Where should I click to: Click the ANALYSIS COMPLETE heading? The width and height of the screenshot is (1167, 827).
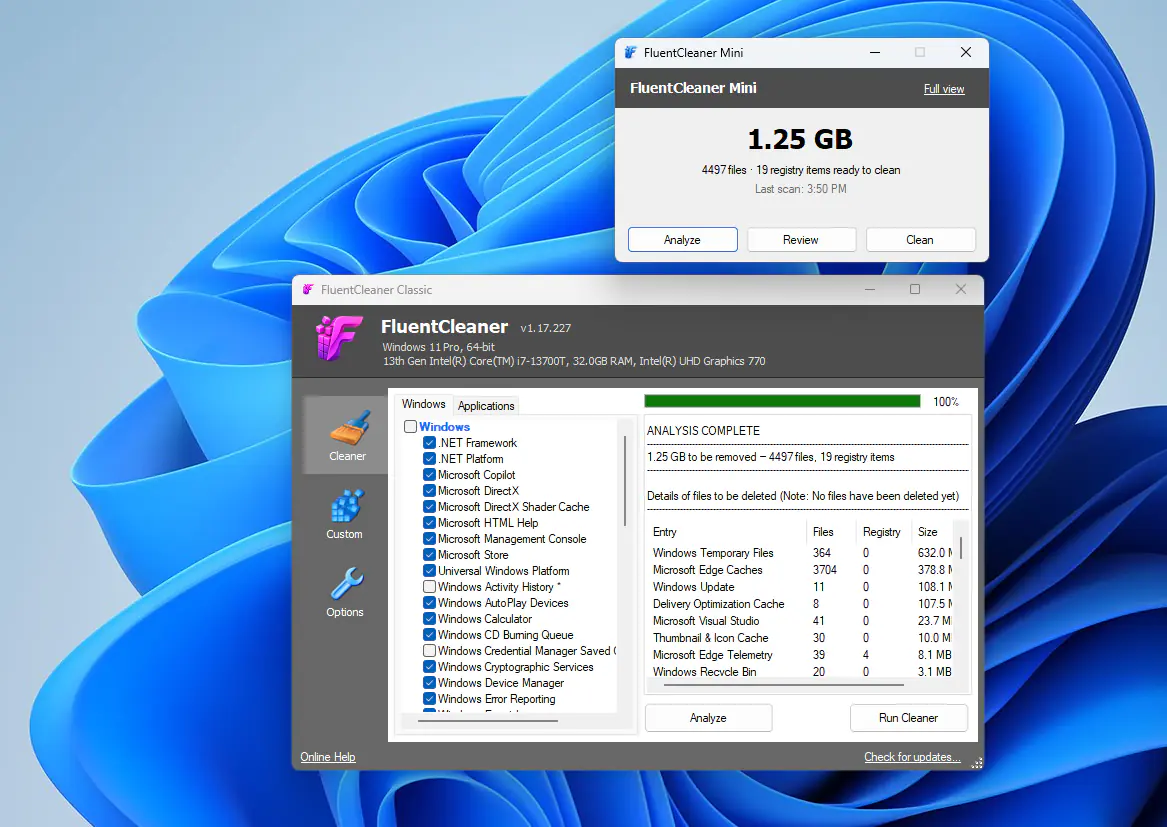click(703, 431)
